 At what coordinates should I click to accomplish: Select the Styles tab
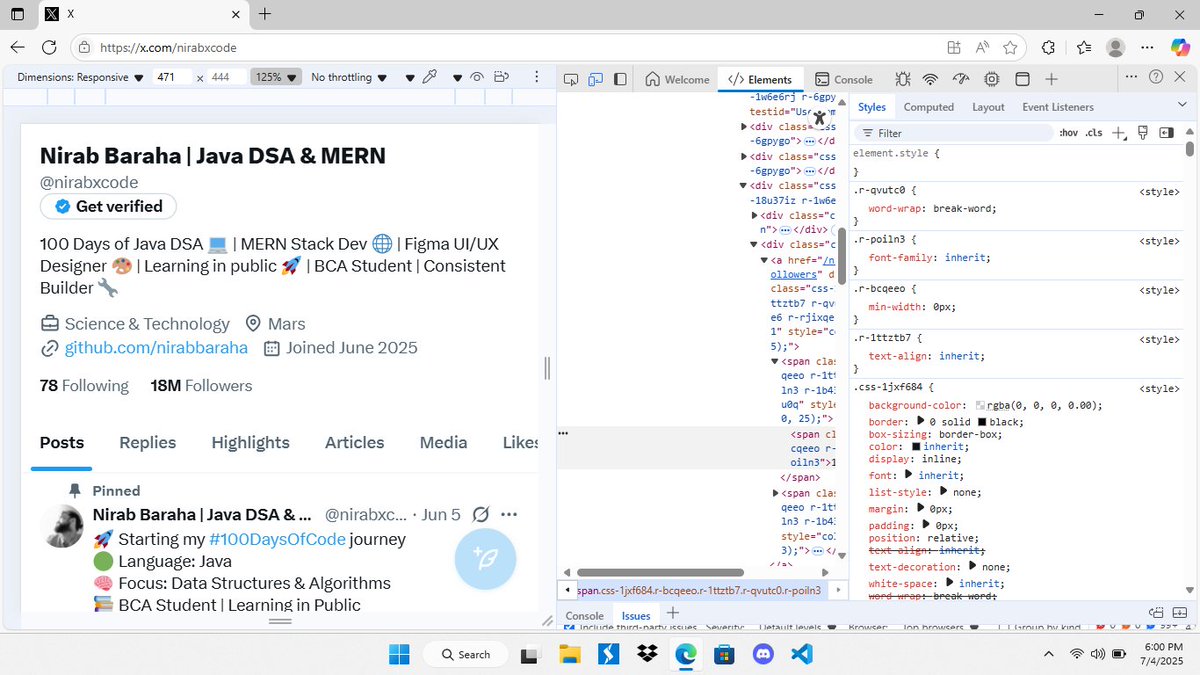[x=872, y=107]
